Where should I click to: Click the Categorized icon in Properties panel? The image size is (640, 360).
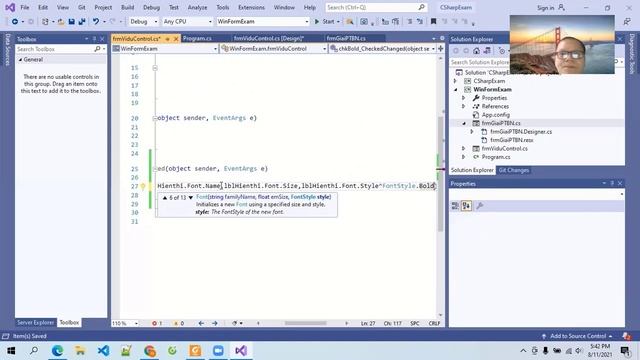pyautogui.click(x=455, y=206)
